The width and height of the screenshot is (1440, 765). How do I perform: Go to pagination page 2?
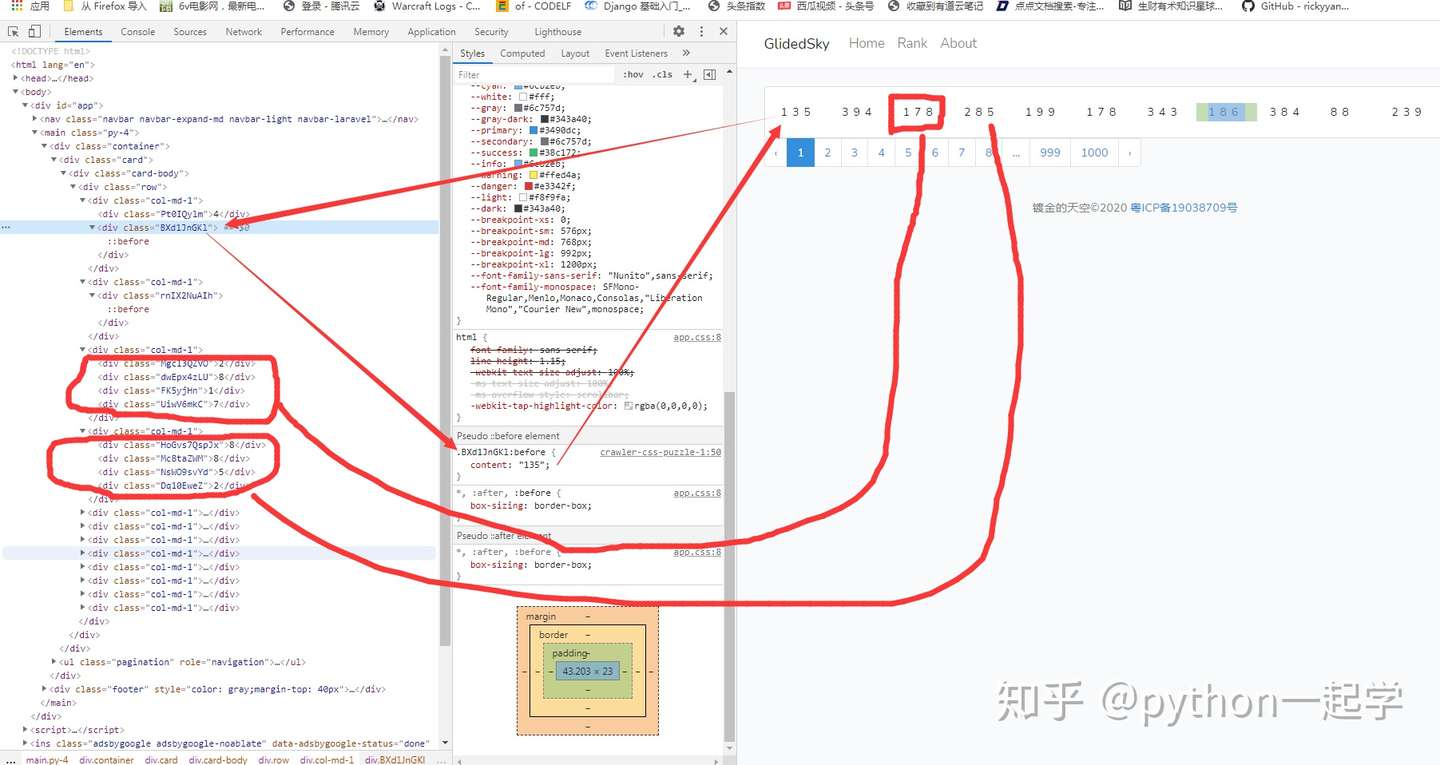pos(827,153)
